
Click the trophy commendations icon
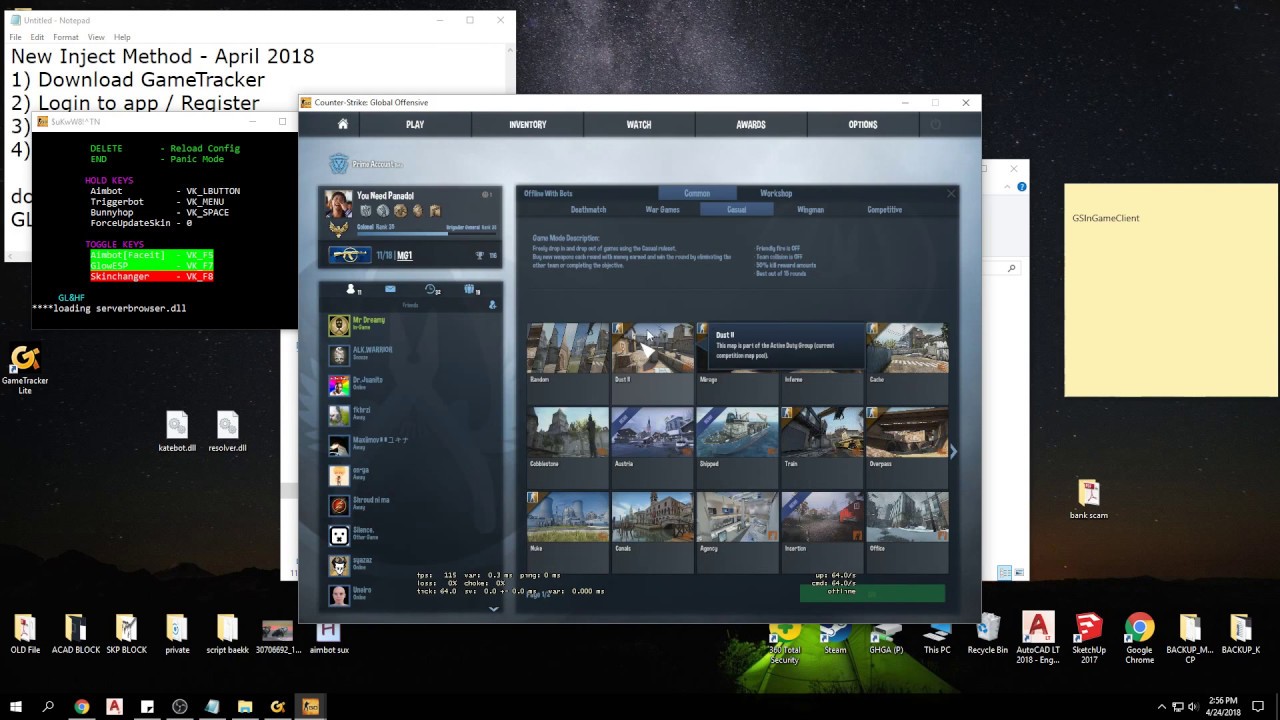(479, 256)
